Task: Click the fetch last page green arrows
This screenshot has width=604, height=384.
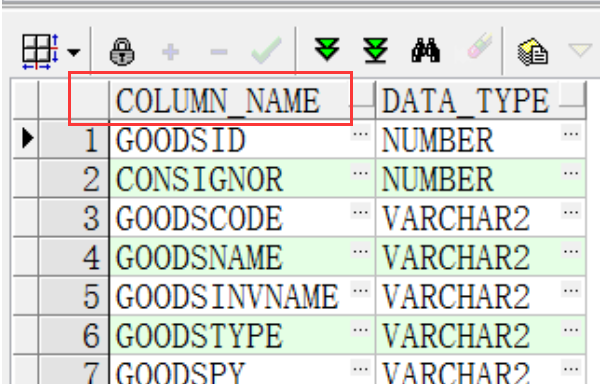Action: (375, 50)
